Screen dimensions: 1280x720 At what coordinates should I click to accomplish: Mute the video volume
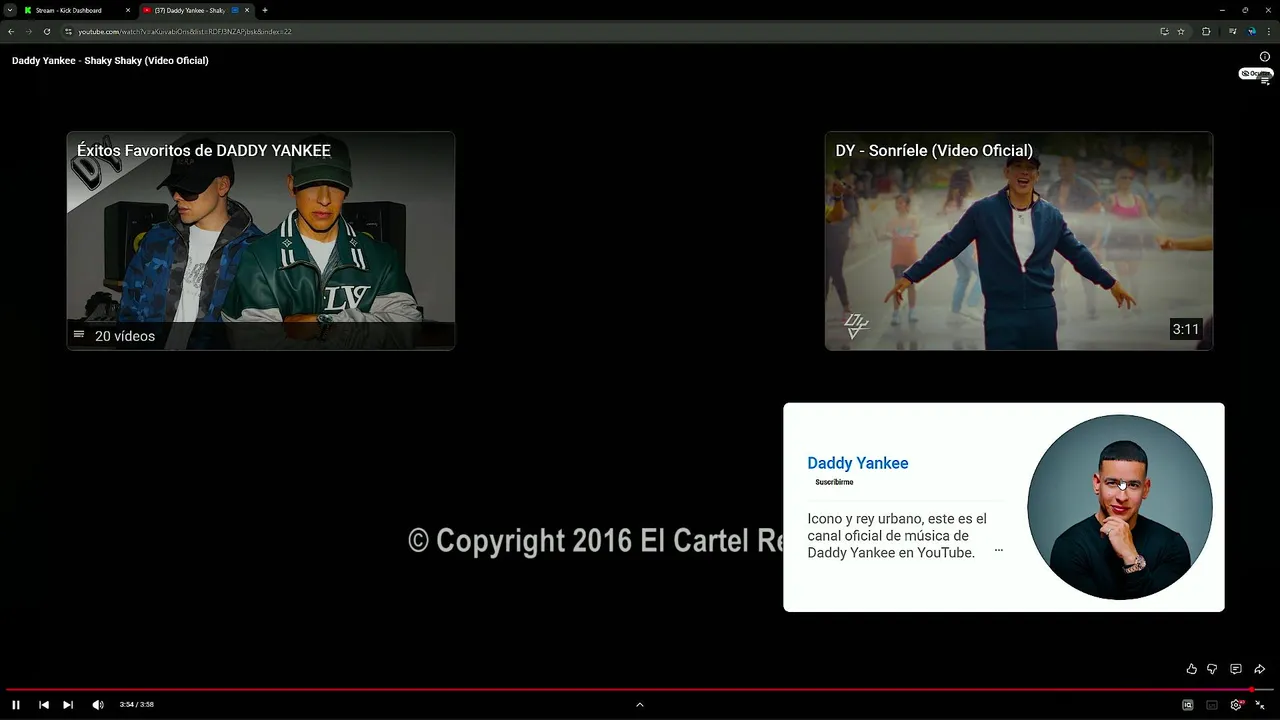(97, 705)
